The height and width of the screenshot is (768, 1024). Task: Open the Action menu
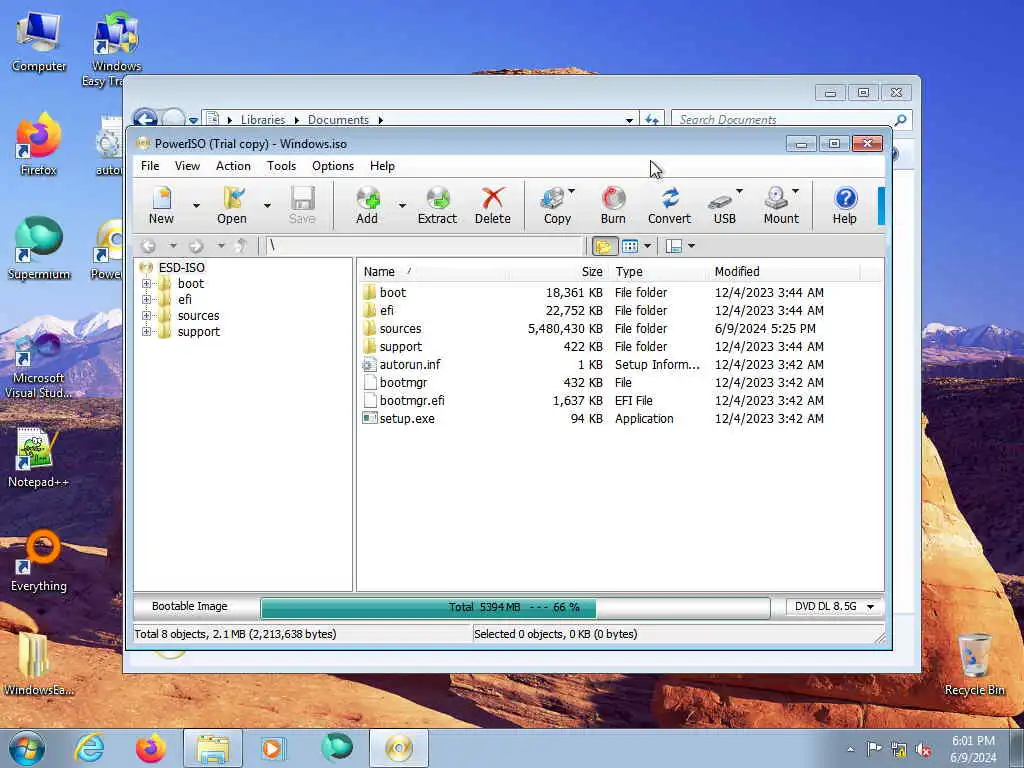point(233,166)
